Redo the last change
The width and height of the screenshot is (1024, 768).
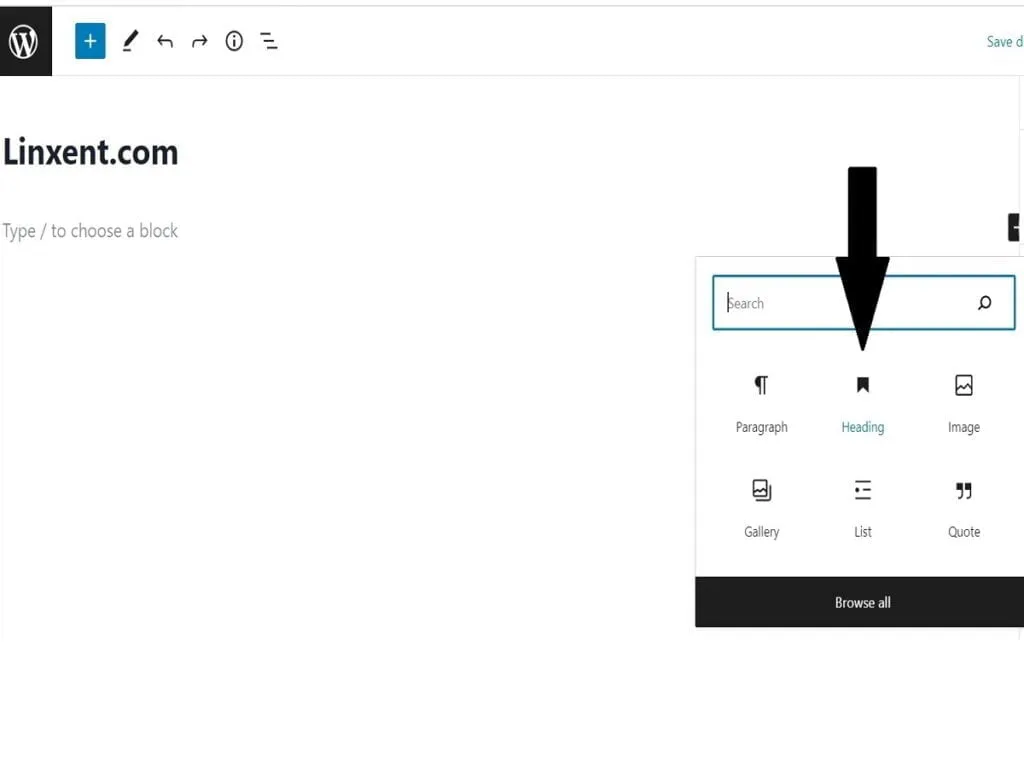(x=199, y=42)
